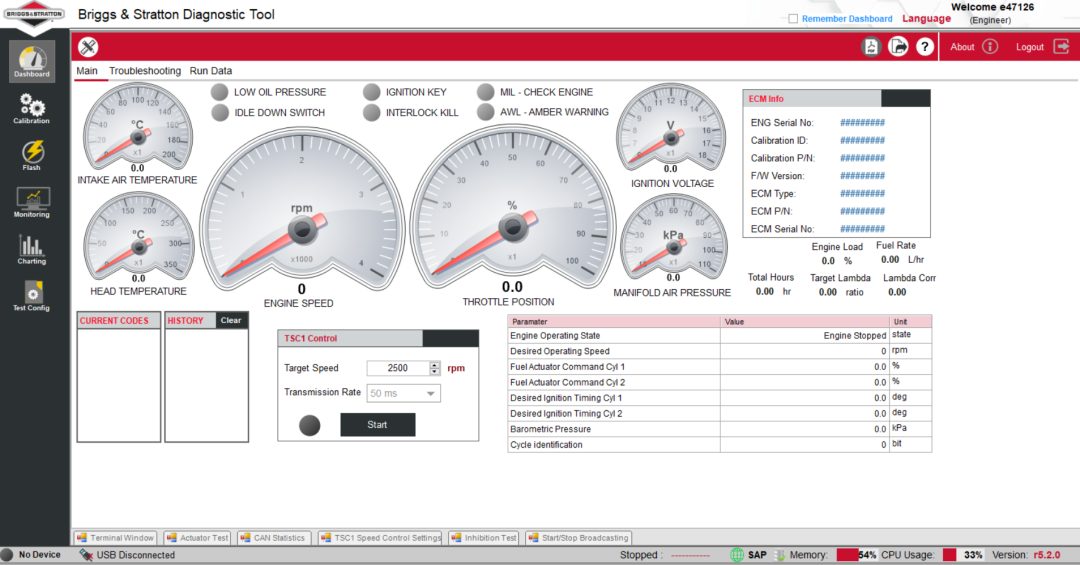Click the Target Speed input field

click(x=397, y=368)
